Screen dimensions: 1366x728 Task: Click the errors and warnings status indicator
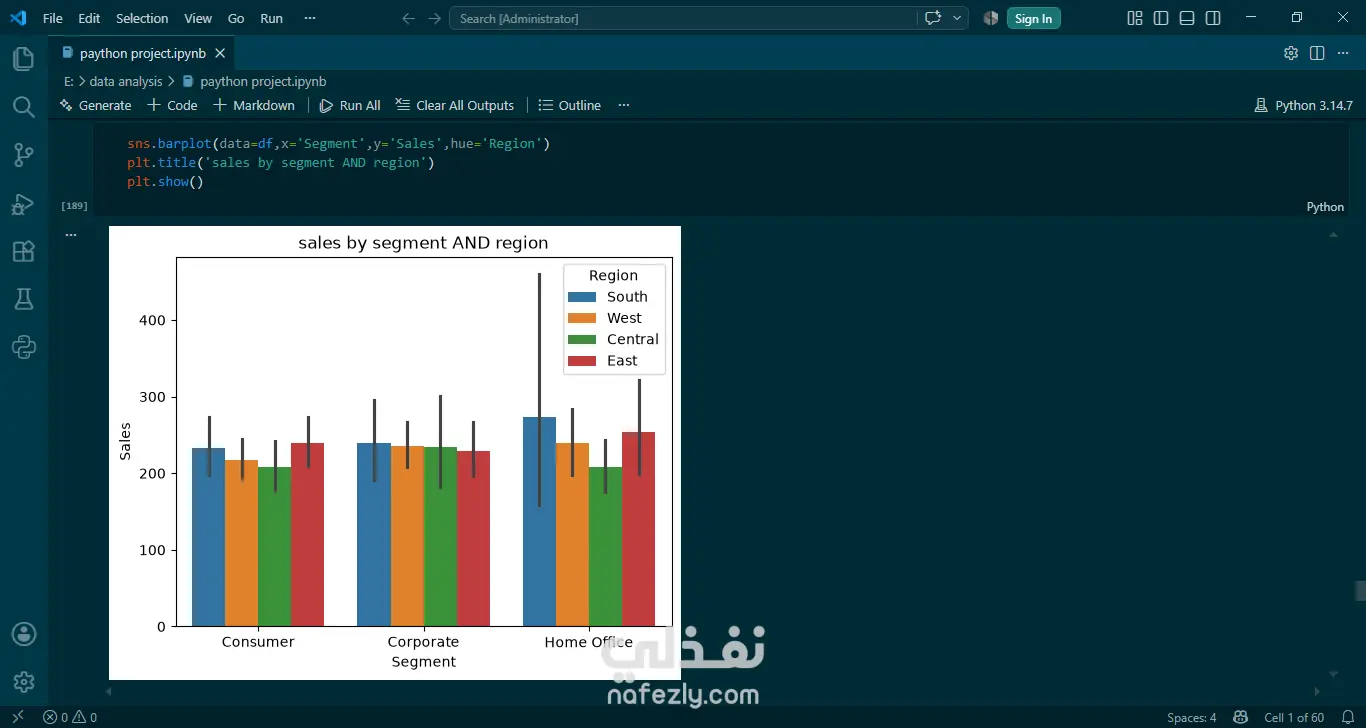point(70,717)
